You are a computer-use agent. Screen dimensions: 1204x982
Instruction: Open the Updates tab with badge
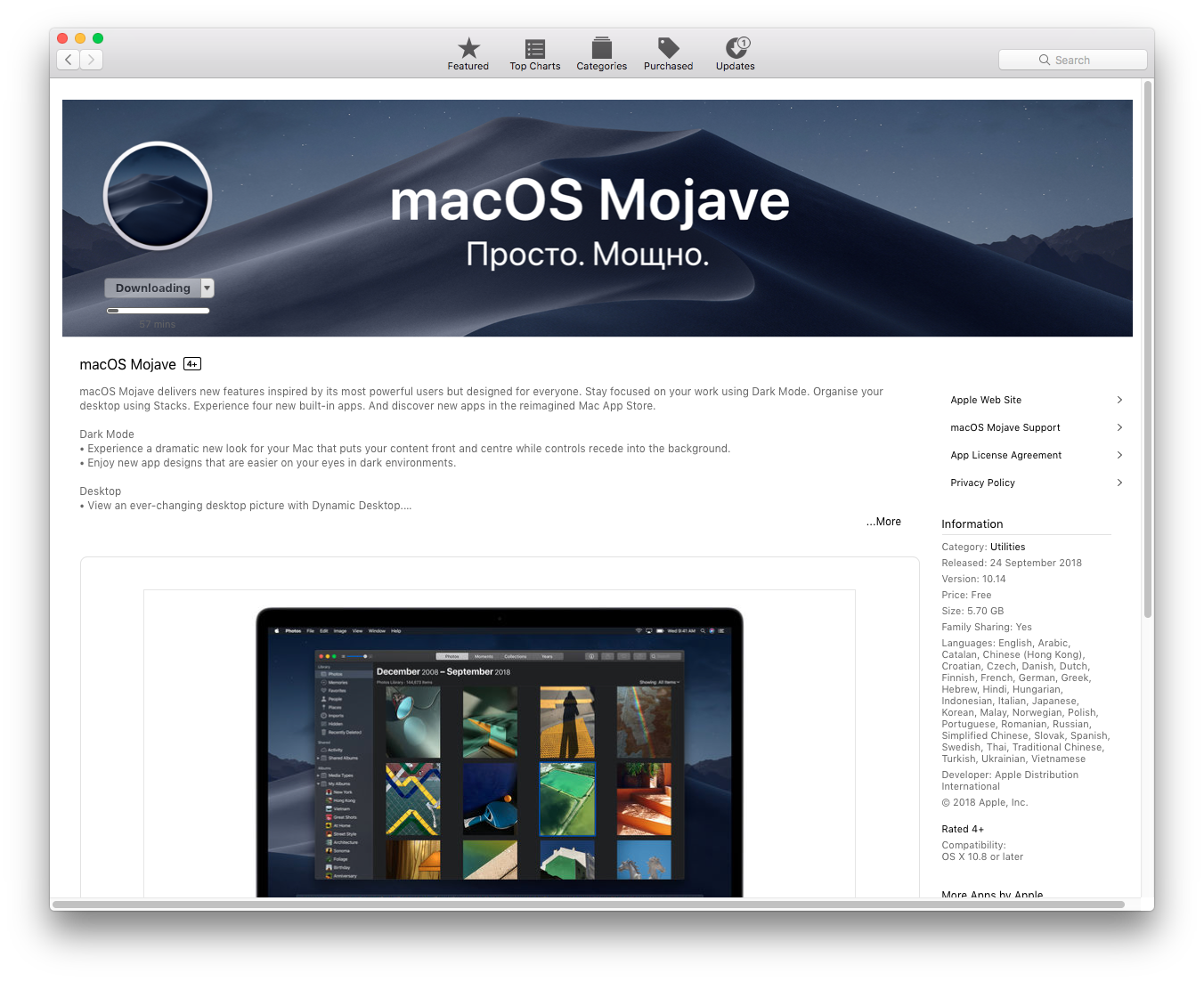[736, 54]
